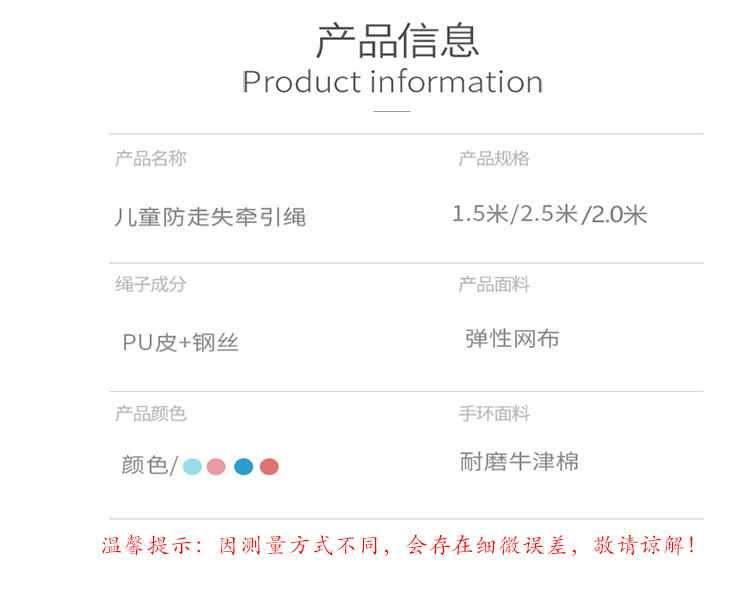
Task: Click the light cyan color dot
Action: 192,466
